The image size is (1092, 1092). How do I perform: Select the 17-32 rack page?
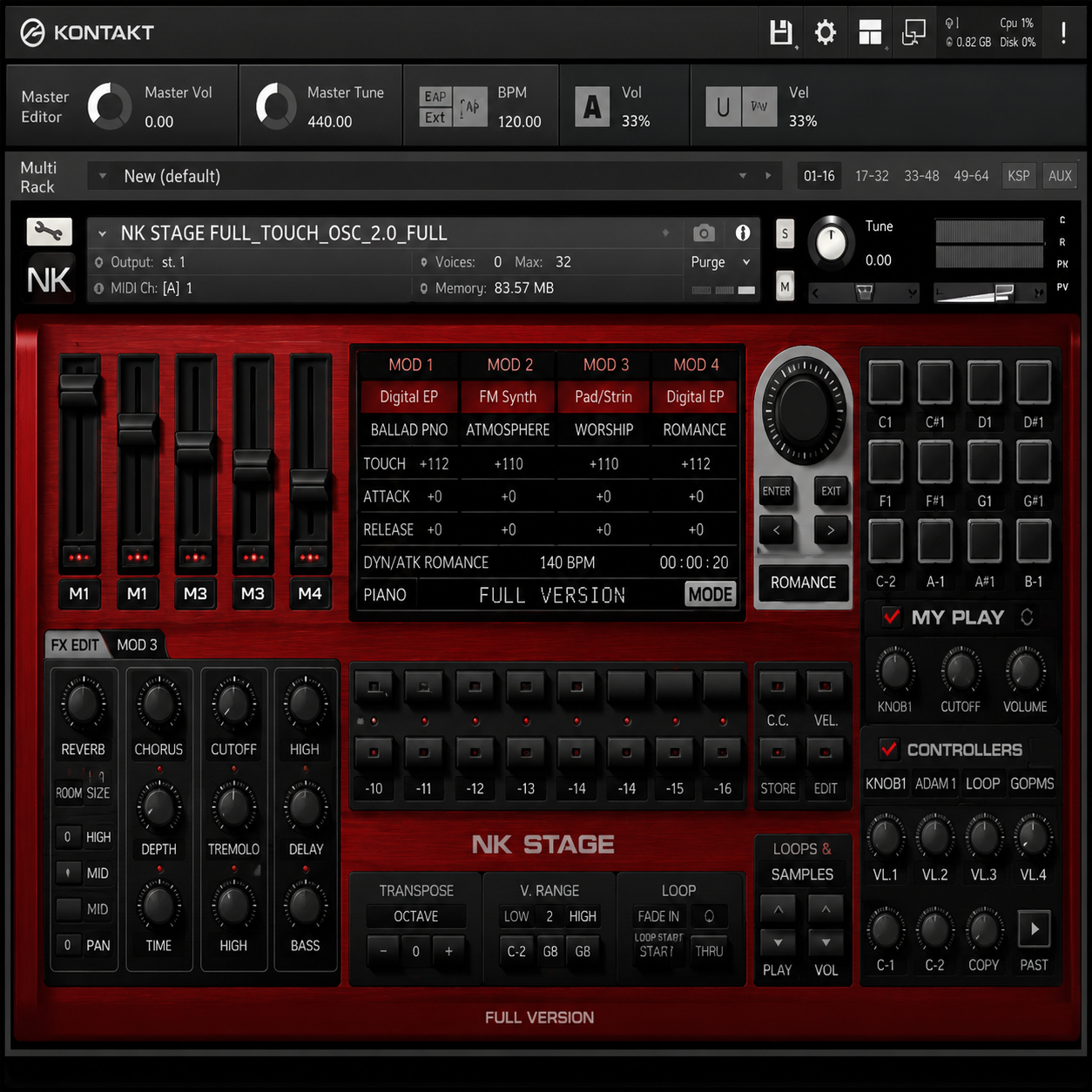pos(872,176)
